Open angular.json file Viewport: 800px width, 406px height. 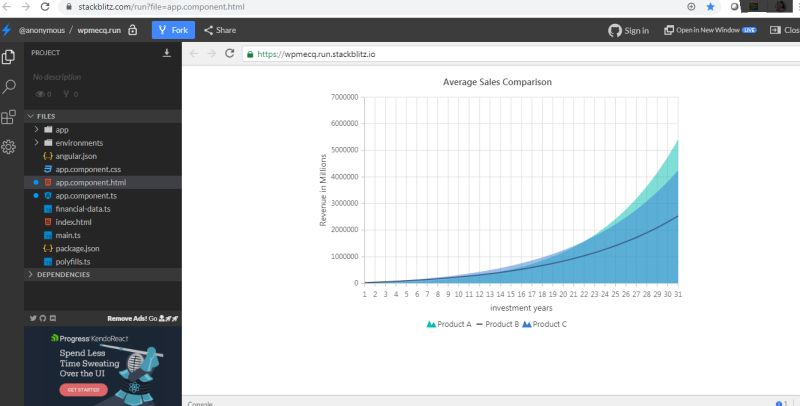tap(103, 156)
